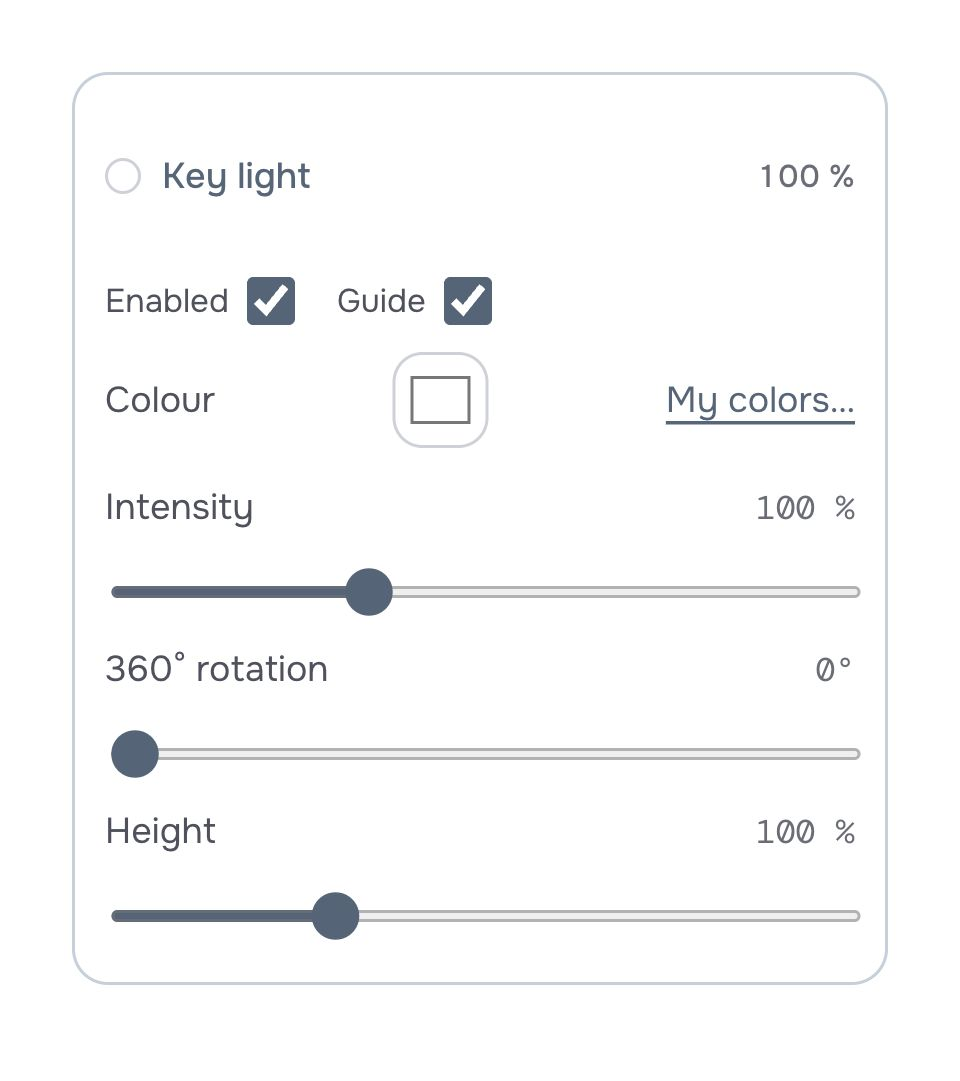Uncheck the Enabled checkbox
960x1081 pixels.
tap(271, 301)
